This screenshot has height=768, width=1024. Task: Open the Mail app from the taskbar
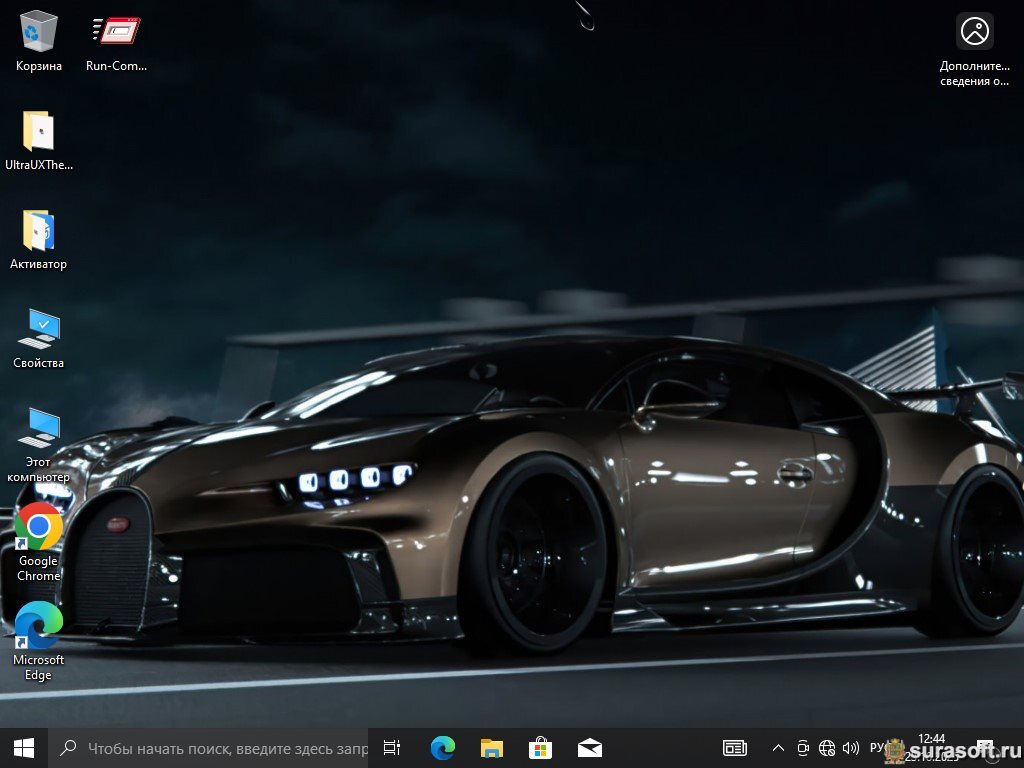click(590, 748)
